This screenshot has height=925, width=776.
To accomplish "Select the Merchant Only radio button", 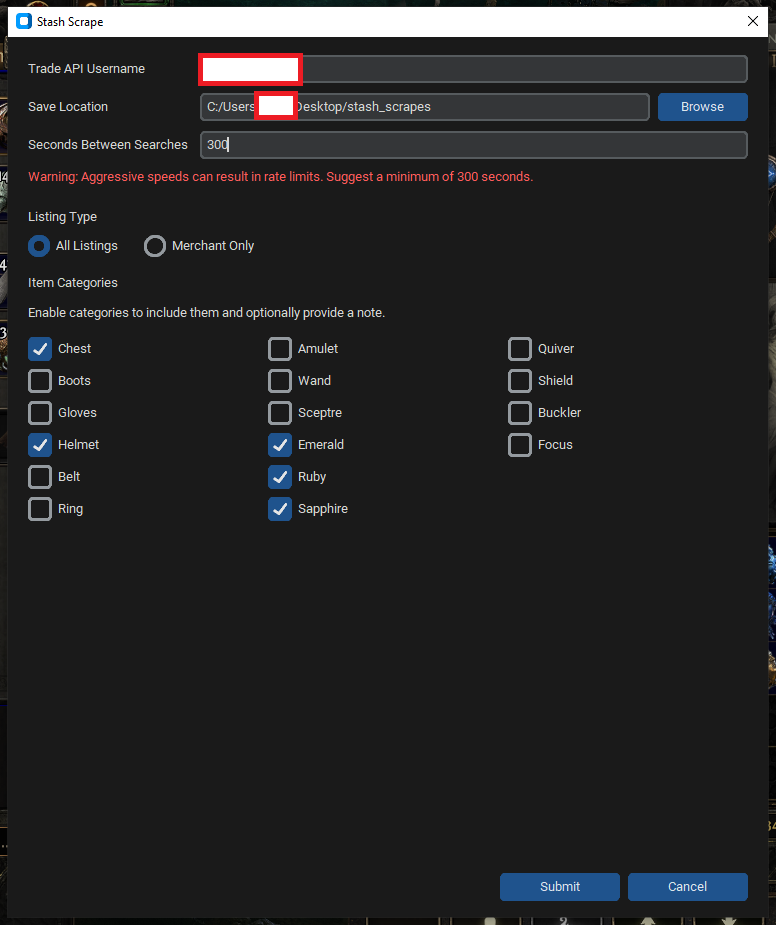I will pyautogui.click(x=155, y=246).
